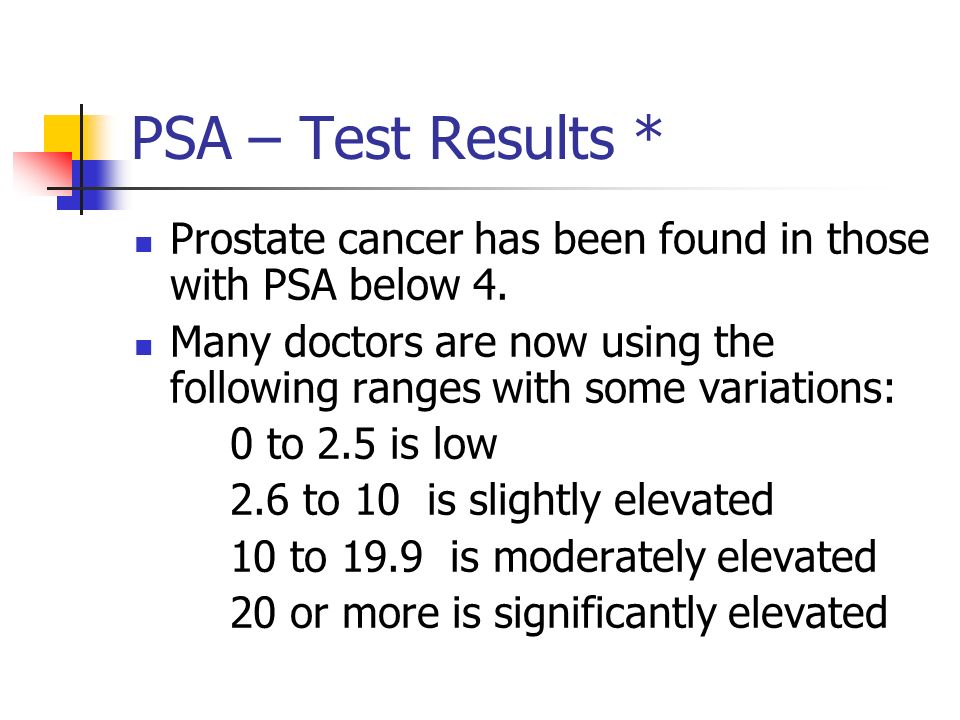Click the red gradient square decoration
Viewport: 960px width, 720px height.
43,173
